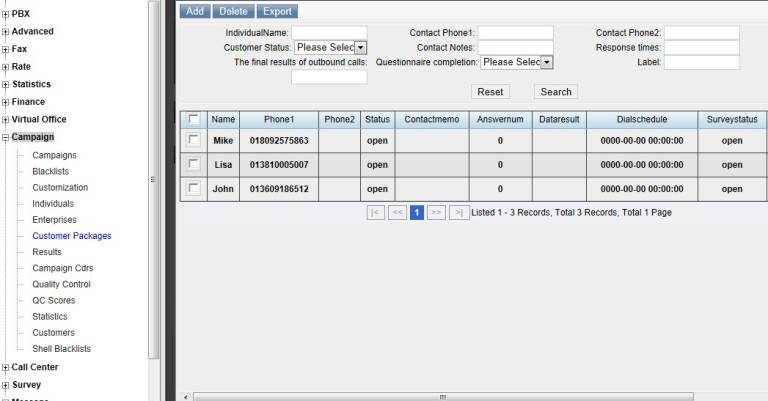This screenshot has height=401, width=768.
Task: Expand the Virtual Office plus icon
Action: point(6,119)
